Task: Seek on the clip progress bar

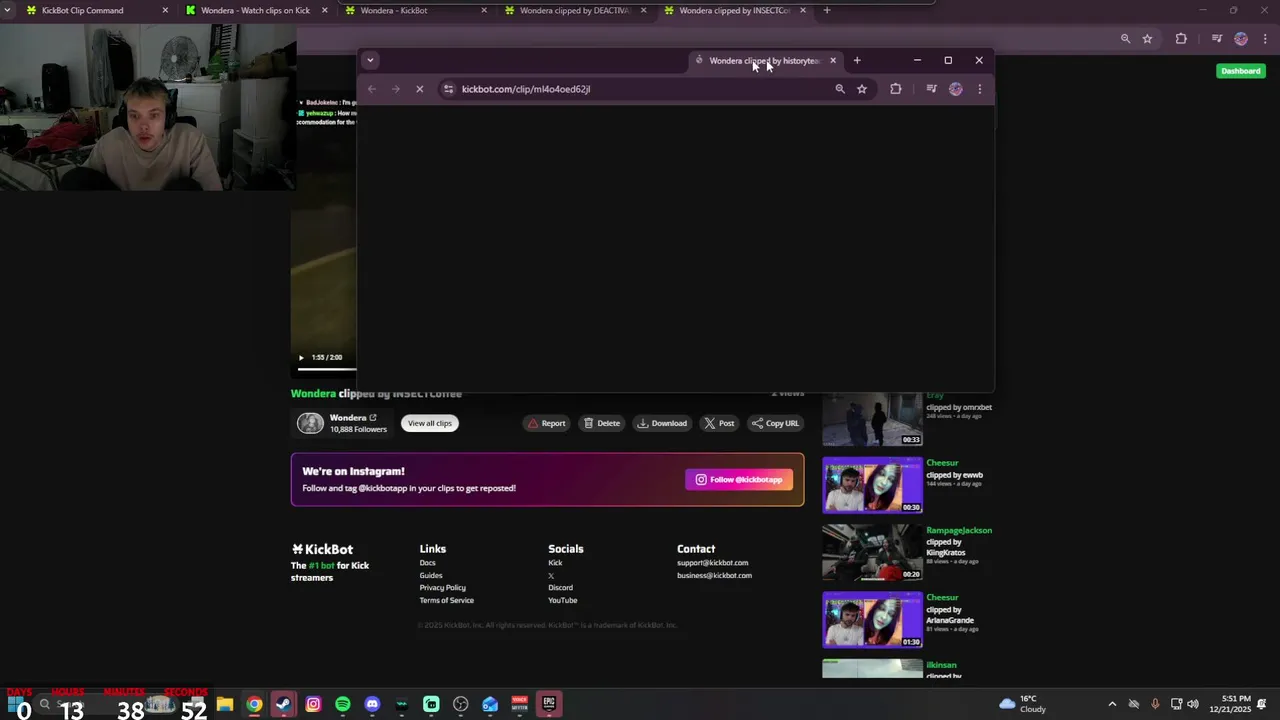Action: click(x=326, y=369)
